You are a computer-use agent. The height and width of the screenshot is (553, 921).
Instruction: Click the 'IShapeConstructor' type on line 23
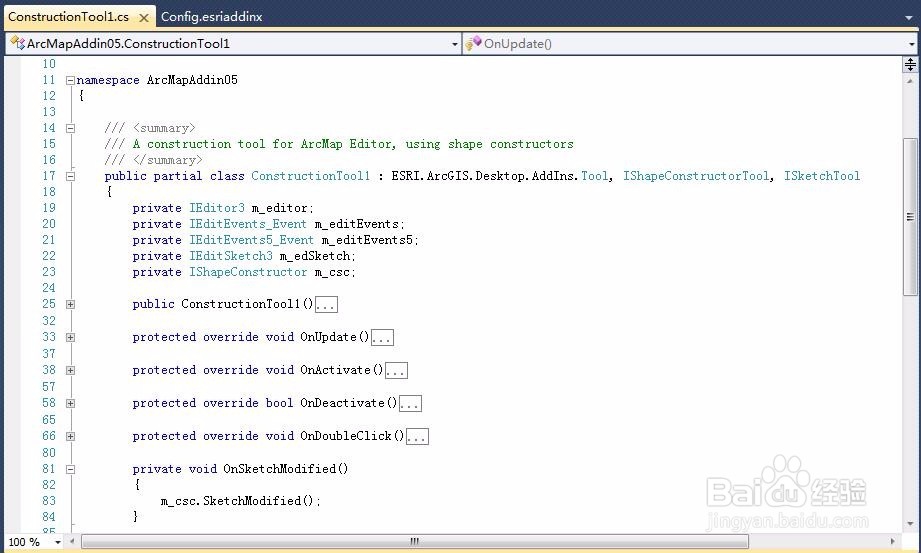click(x=248, y=272)
